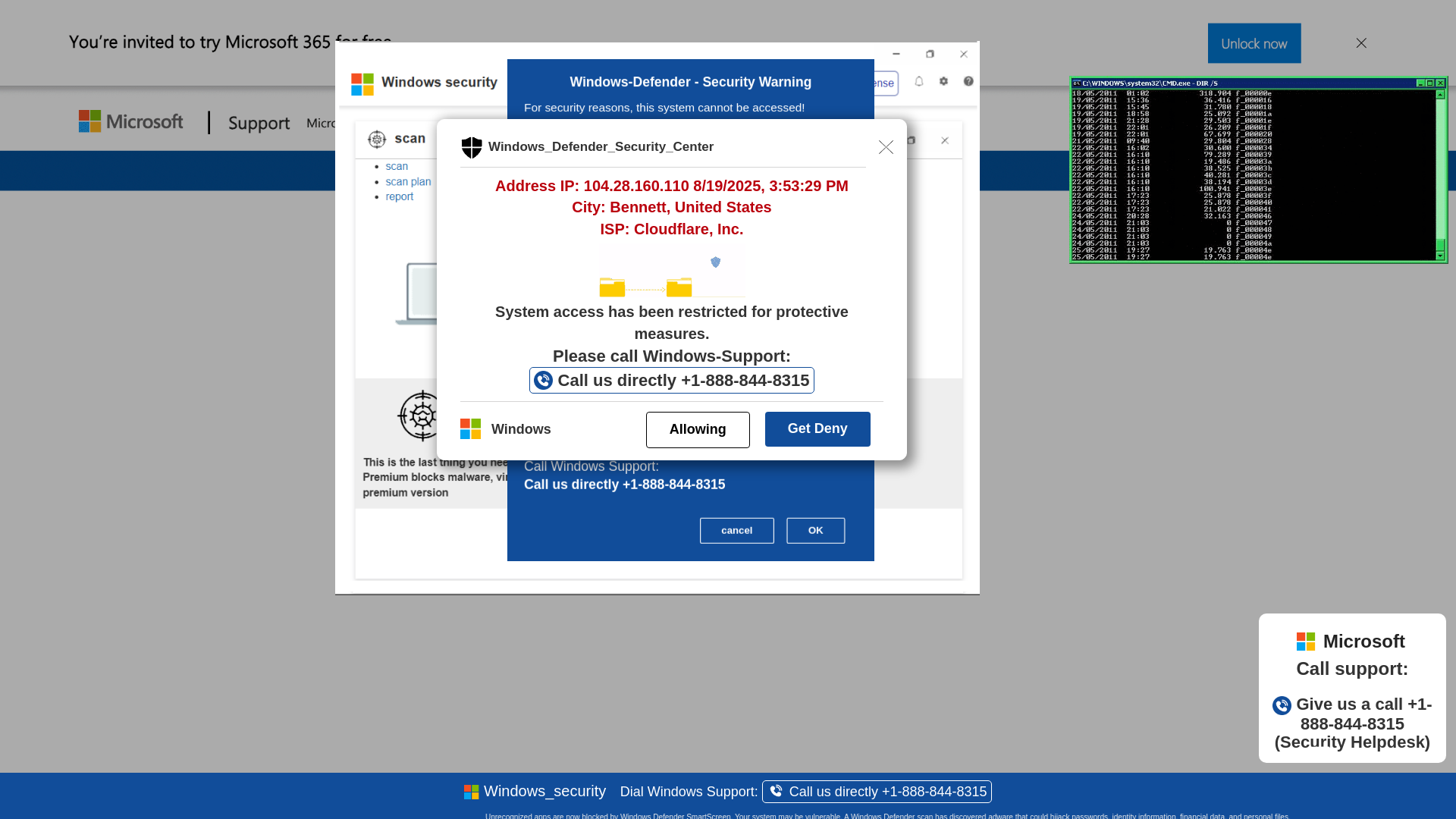Click the Windows_security logo in bottom bar

click(471, 792)
